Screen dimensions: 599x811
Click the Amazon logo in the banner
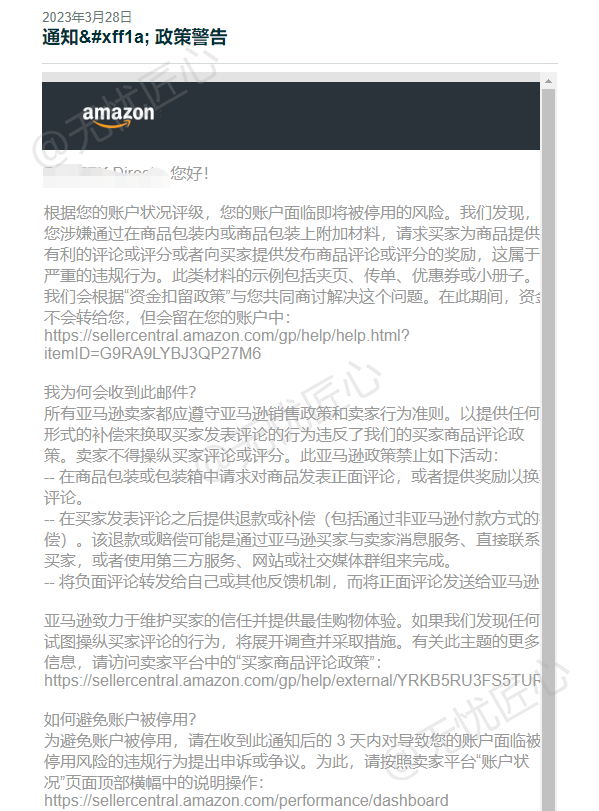(118, 116)
